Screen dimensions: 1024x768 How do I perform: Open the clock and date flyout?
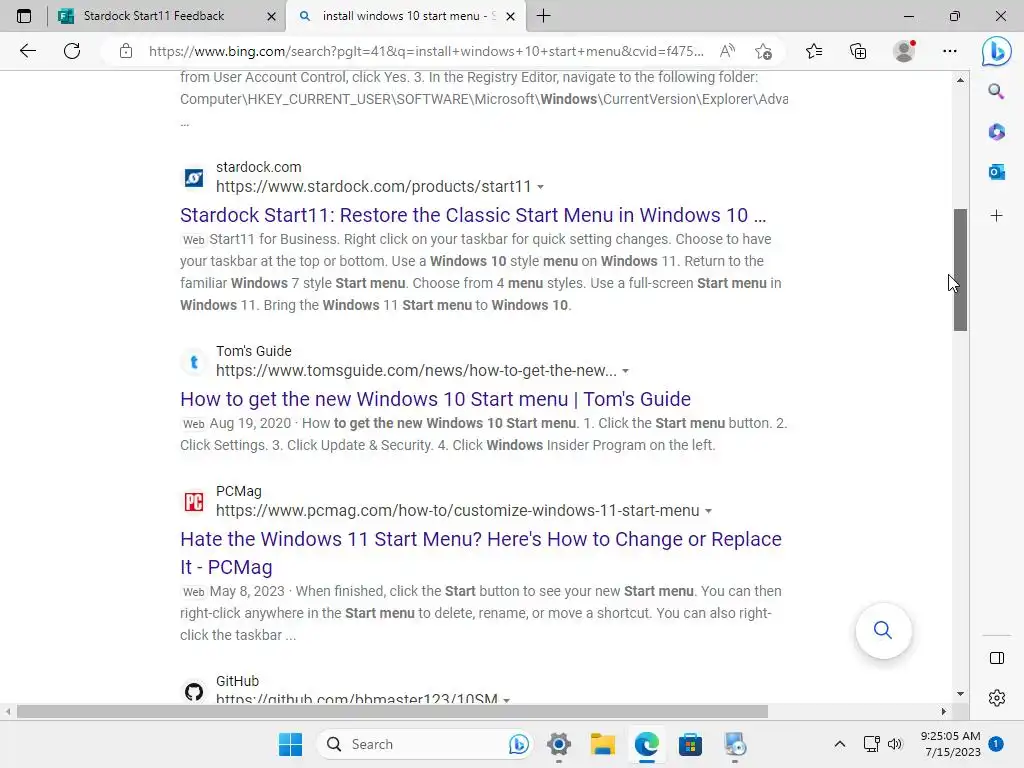(950, 744)
